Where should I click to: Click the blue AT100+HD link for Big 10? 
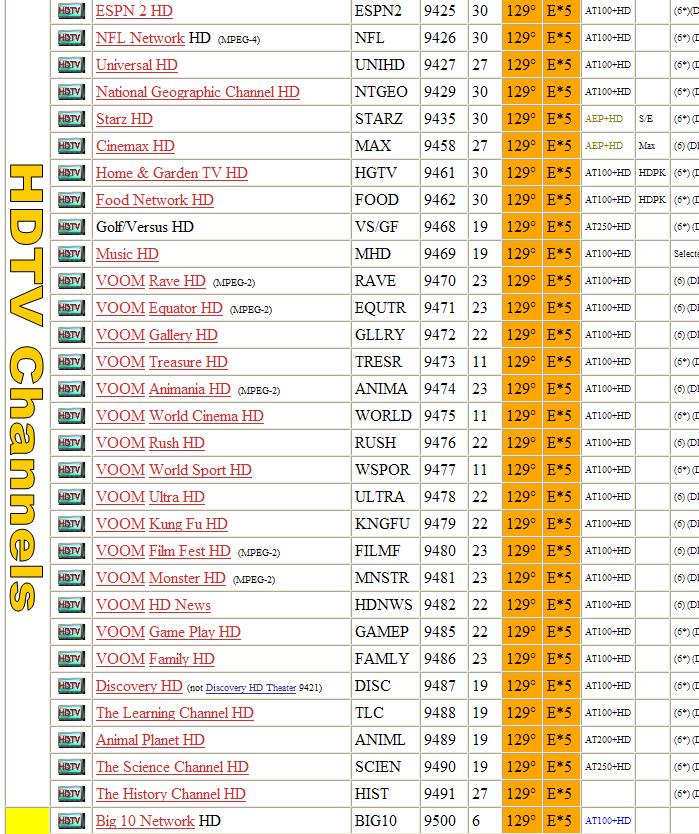[607, 821]
